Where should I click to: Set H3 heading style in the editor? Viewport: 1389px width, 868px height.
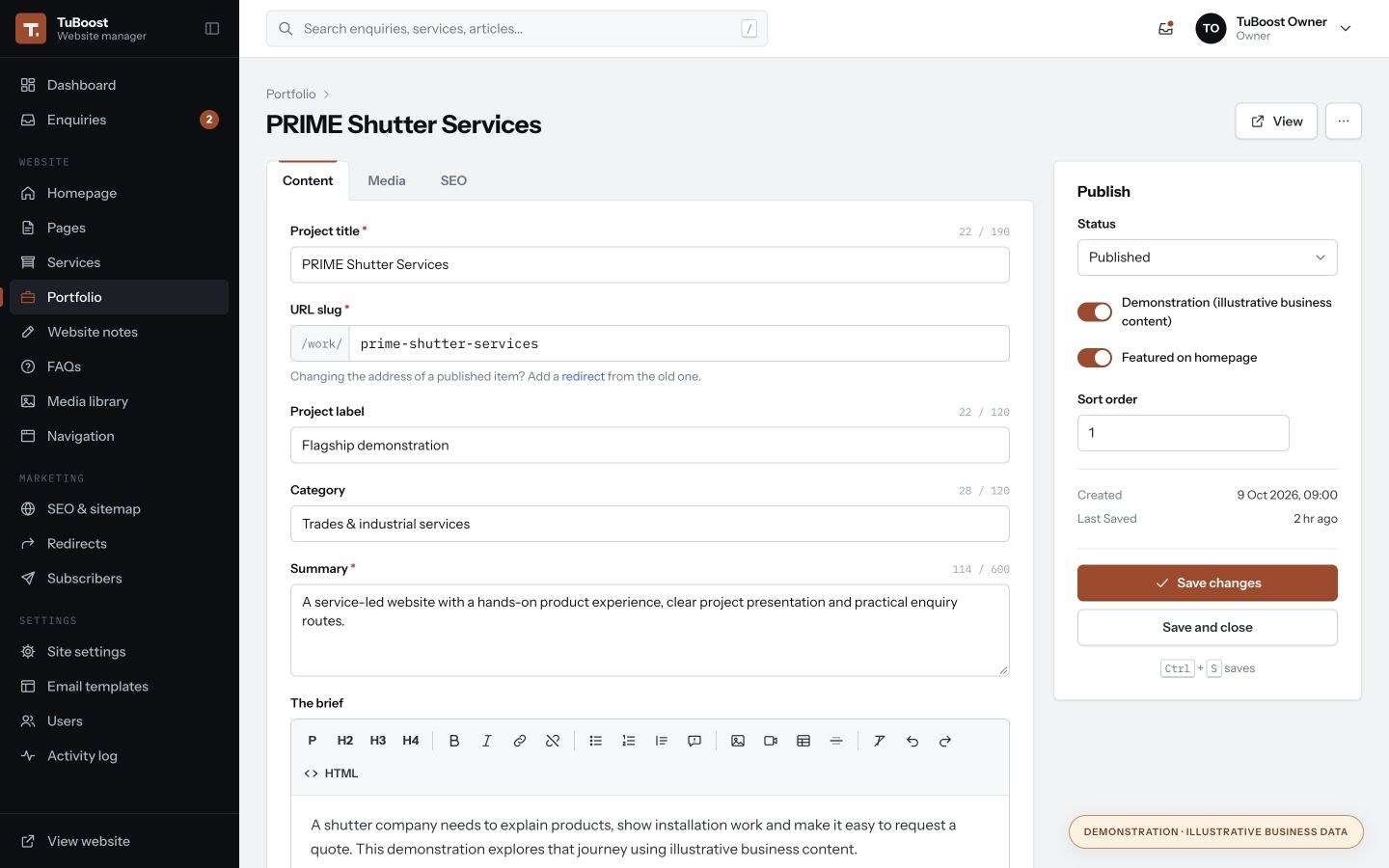[378, 741]
